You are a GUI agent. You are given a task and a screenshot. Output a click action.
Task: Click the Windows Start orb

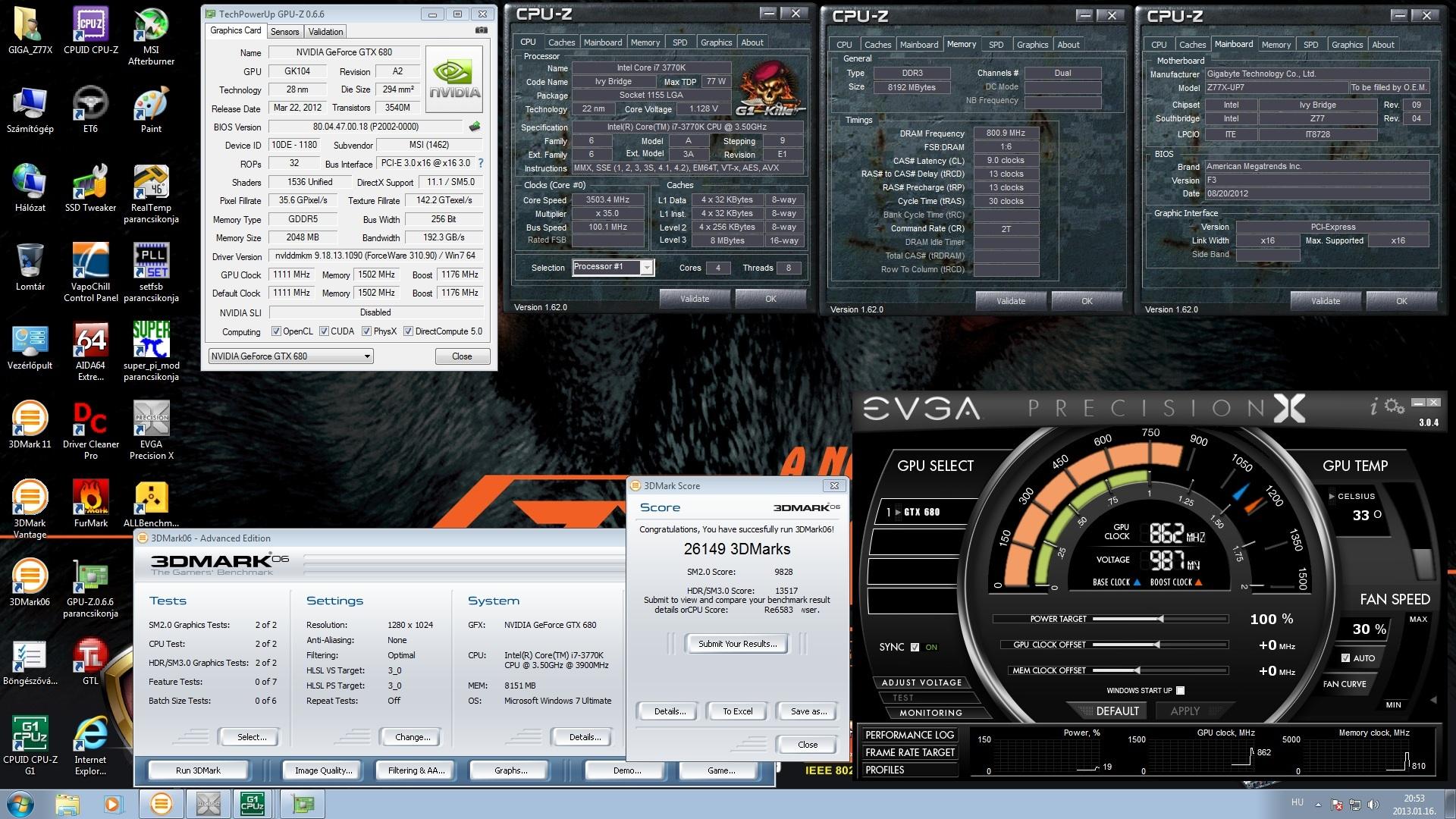click(20, 803)
